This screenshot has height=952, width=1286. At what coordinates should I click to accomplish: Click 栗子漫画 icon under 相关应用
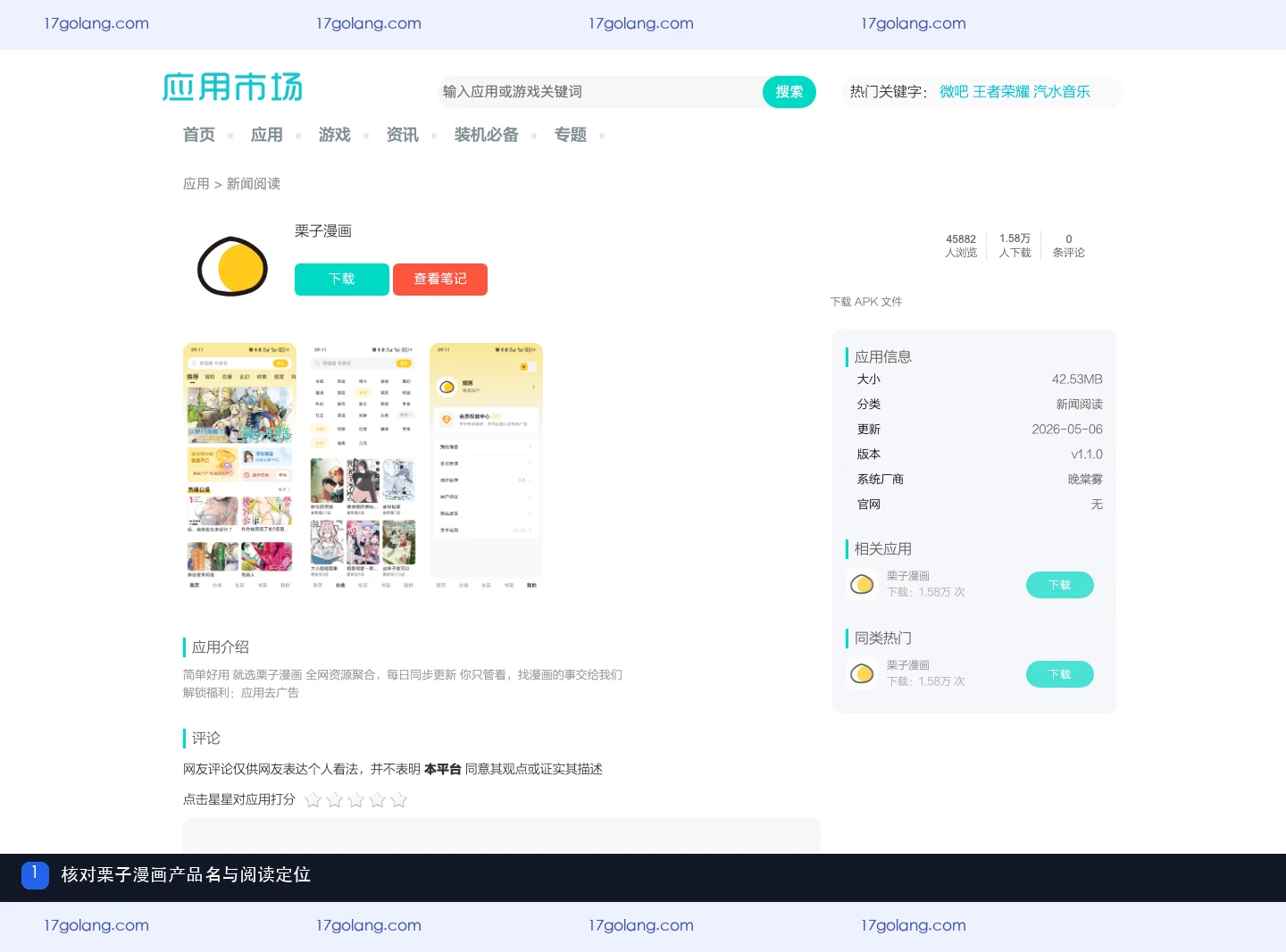[862, 584]
